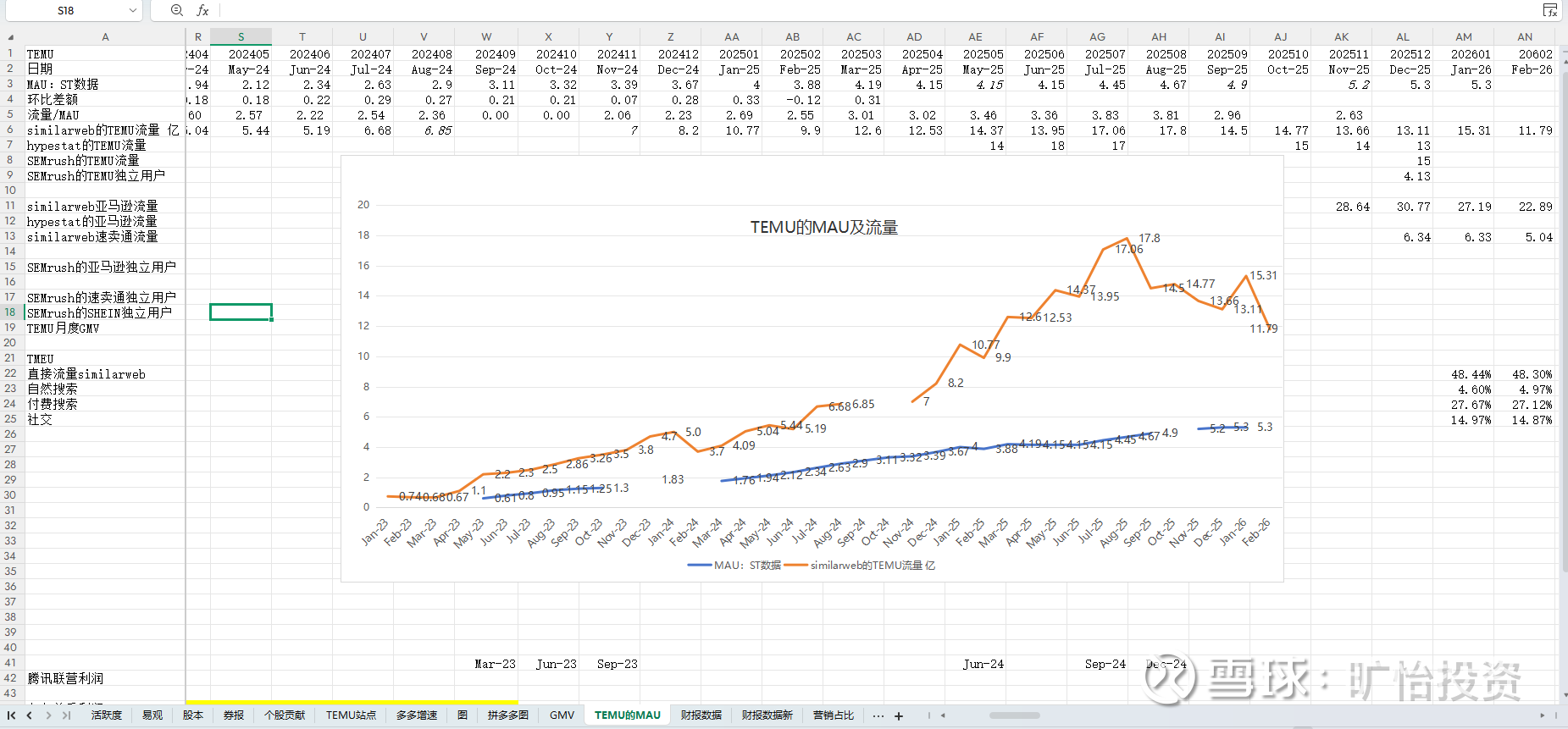Open the insert function fx button
1568x729 pixels.
tap(202, 10)
